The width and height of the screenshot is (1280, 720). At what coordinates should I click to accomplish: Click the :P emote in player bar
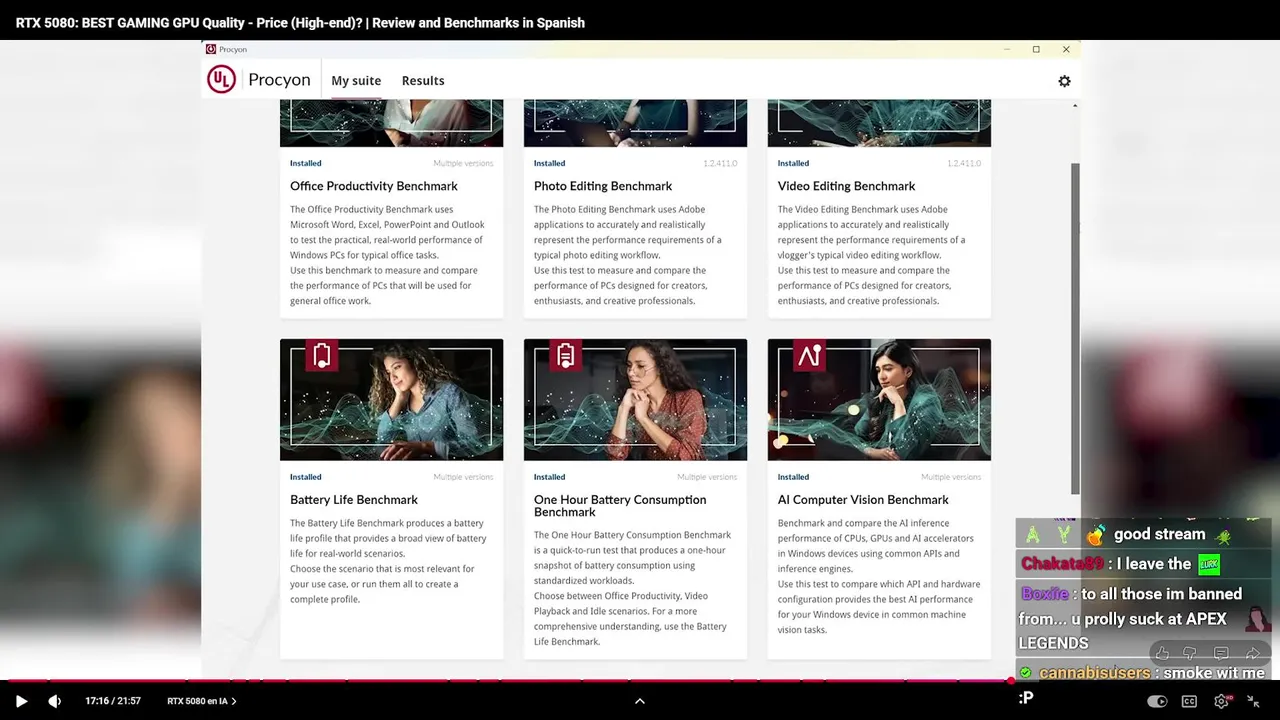[x=1025, y=698]
